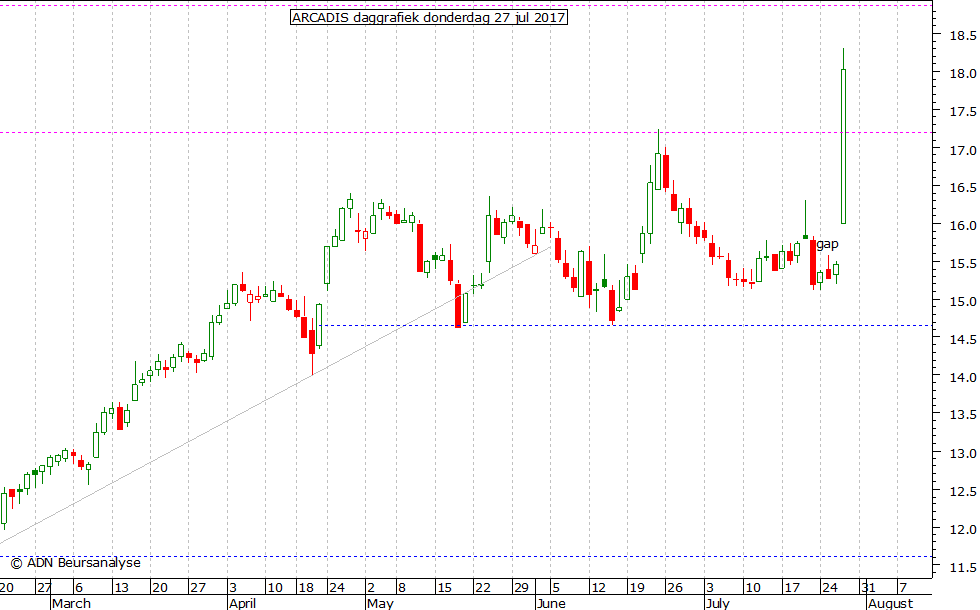
Task: Click the 'June' month label
Action: pos(551,603)
